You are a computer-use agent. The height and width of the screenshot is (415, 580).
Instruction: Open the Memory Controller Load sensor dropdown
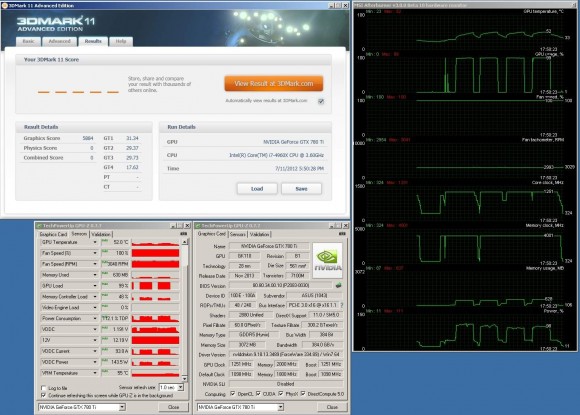pos(95,297)
